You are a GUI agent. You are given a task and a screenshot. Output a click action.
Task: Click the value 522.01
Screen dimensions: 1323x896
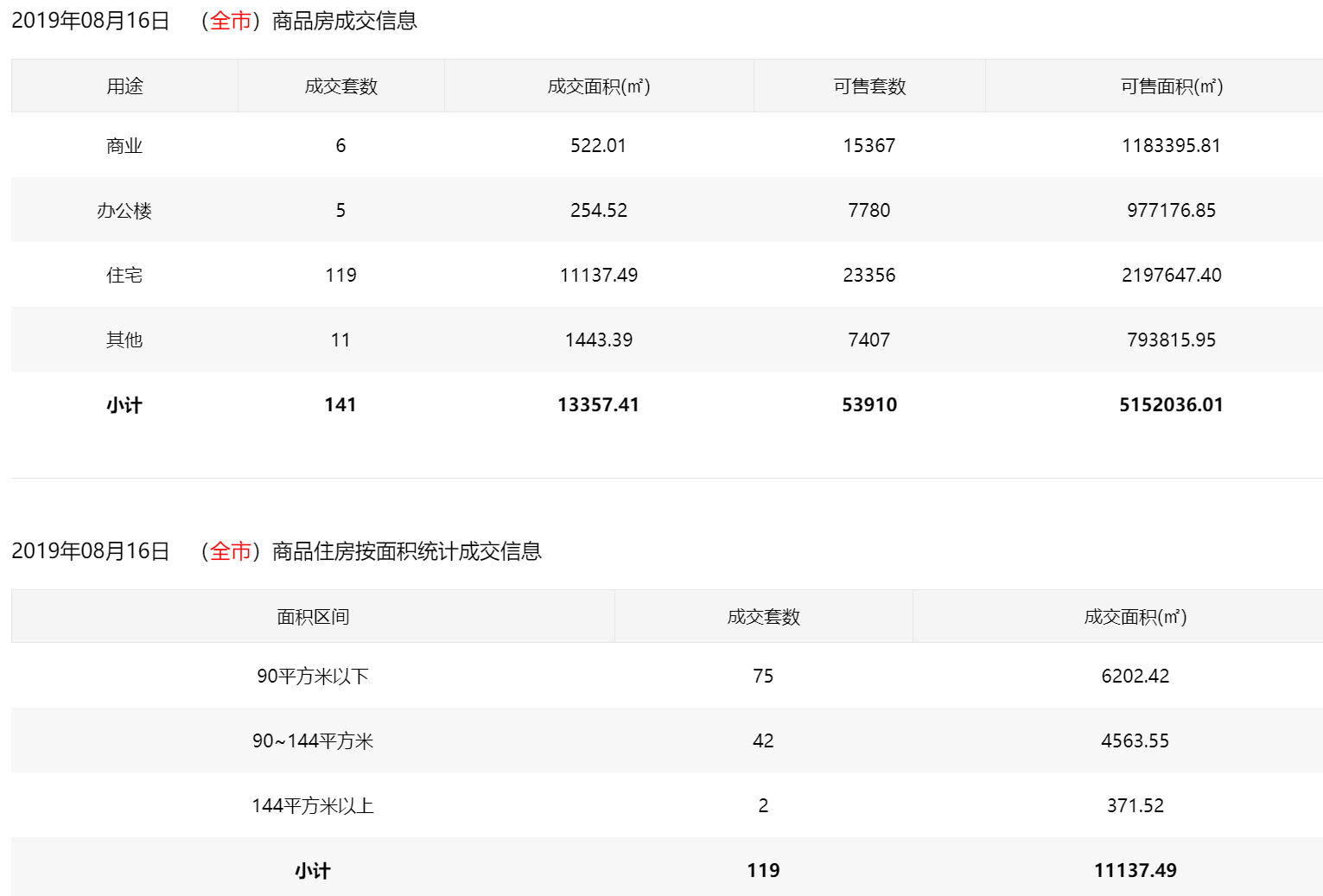tap(598, 145)
